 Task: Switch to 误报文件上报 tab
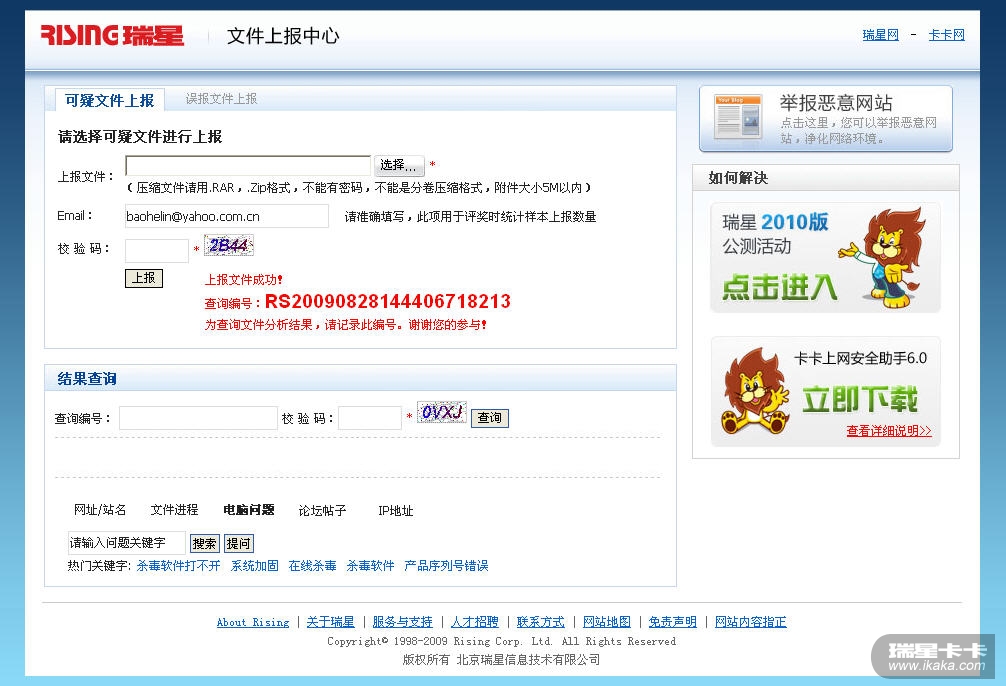pos(221,99)
